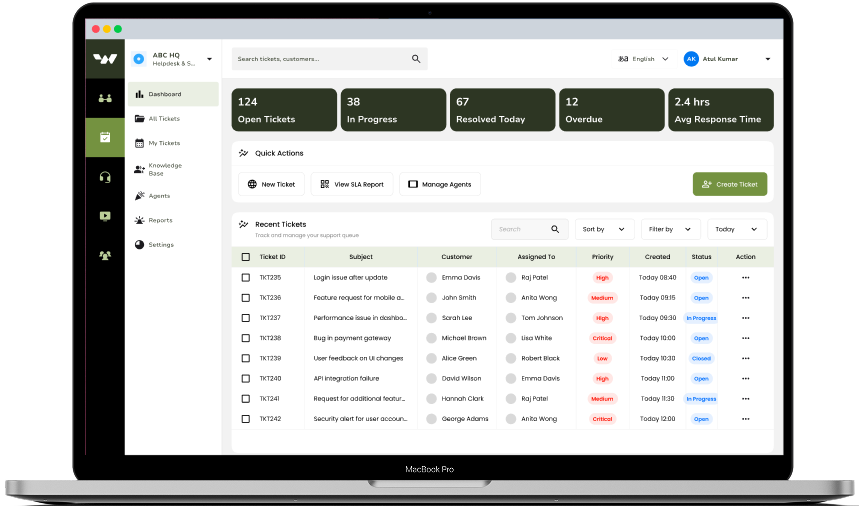Open Agents in the side menu
This screenshot has height=507, width=859.
(x=173, y=196)
